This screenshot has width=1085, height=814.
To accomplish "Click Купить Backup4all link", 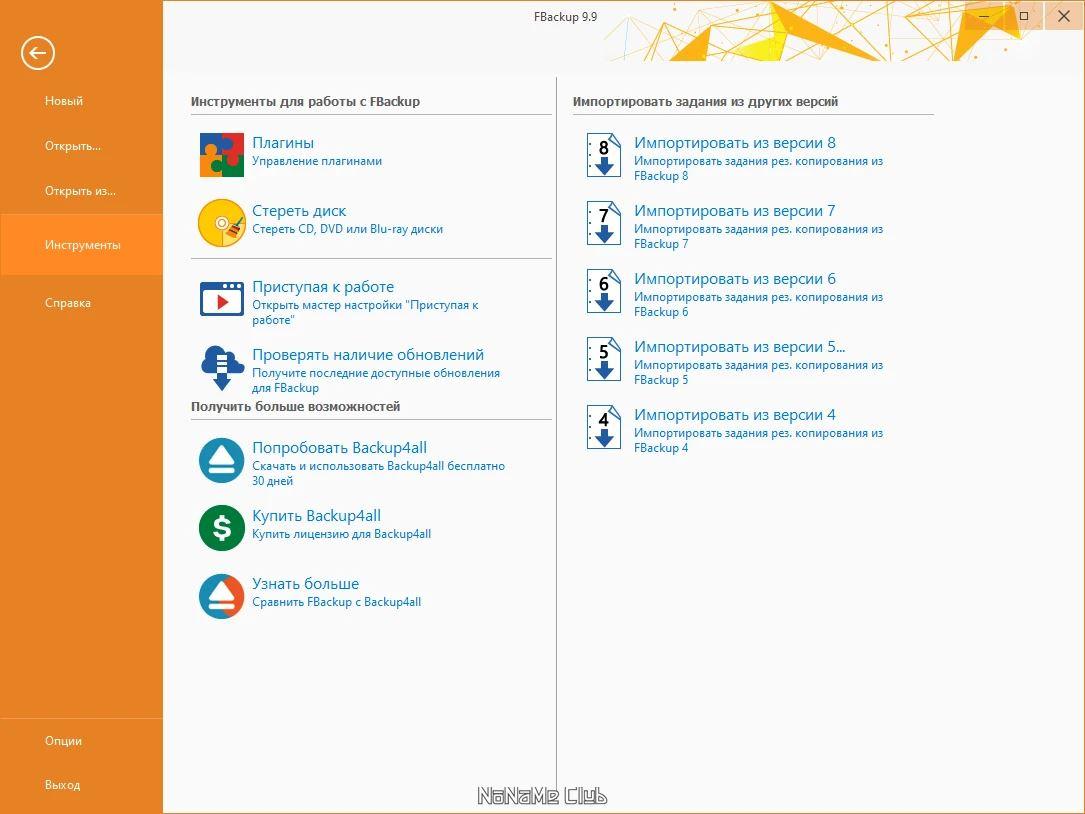I will (316, 516).
